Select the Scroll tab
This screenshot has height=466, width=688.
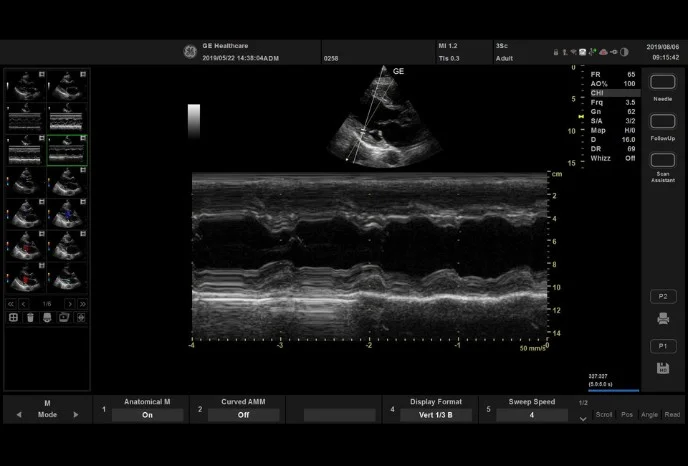pyautogui.click(x=604, y=414)
